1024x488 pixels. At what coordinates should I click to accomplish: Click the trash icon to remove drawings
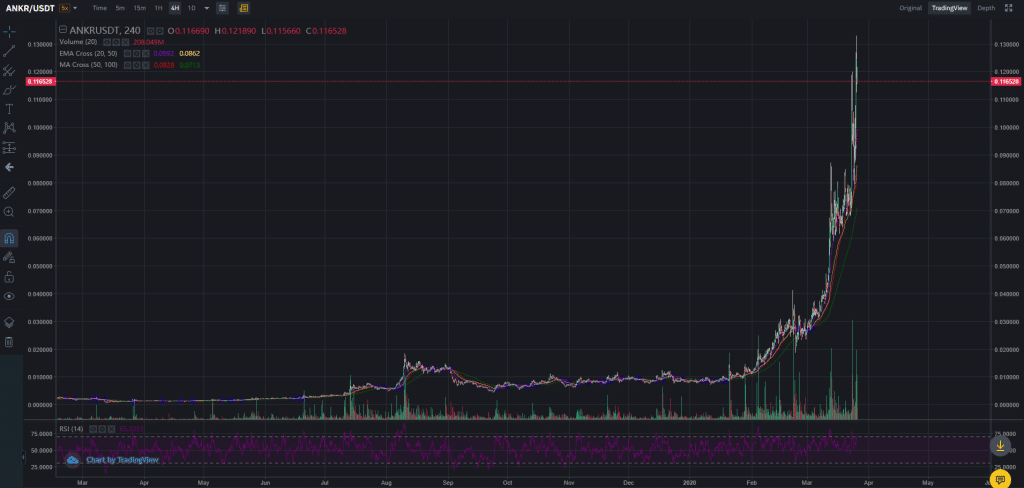tap(9, 342)
